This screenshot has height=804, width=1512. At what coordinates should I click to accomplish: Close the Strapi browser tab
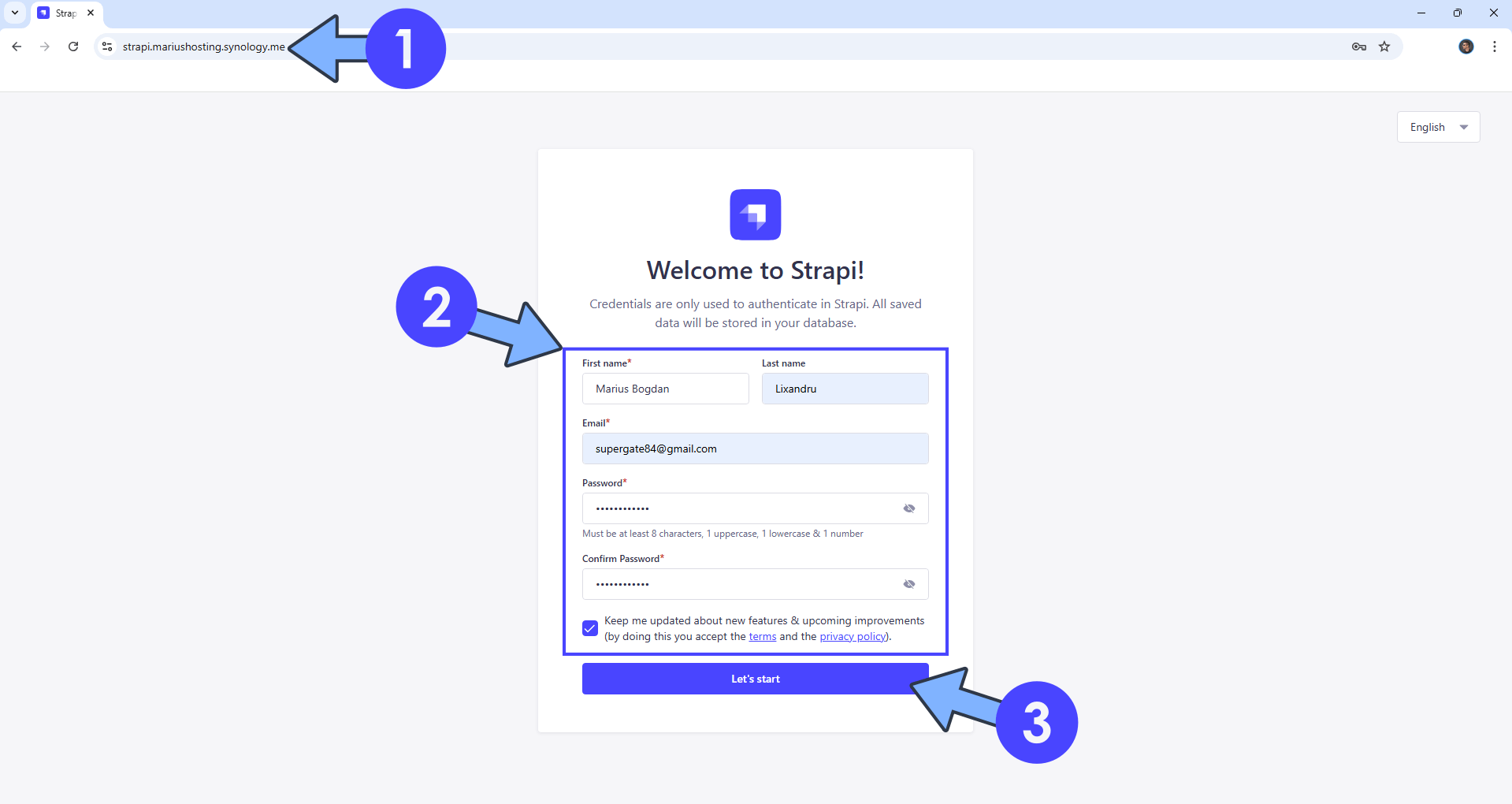tap(91, 13)
